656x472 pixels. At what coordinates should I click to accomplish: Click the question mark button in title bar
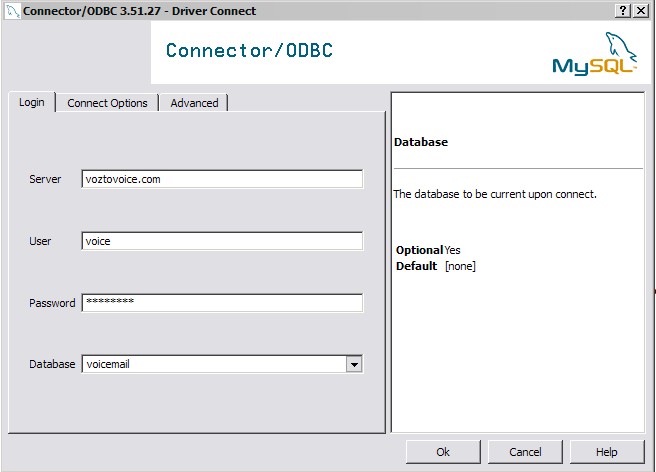[623, 10]
